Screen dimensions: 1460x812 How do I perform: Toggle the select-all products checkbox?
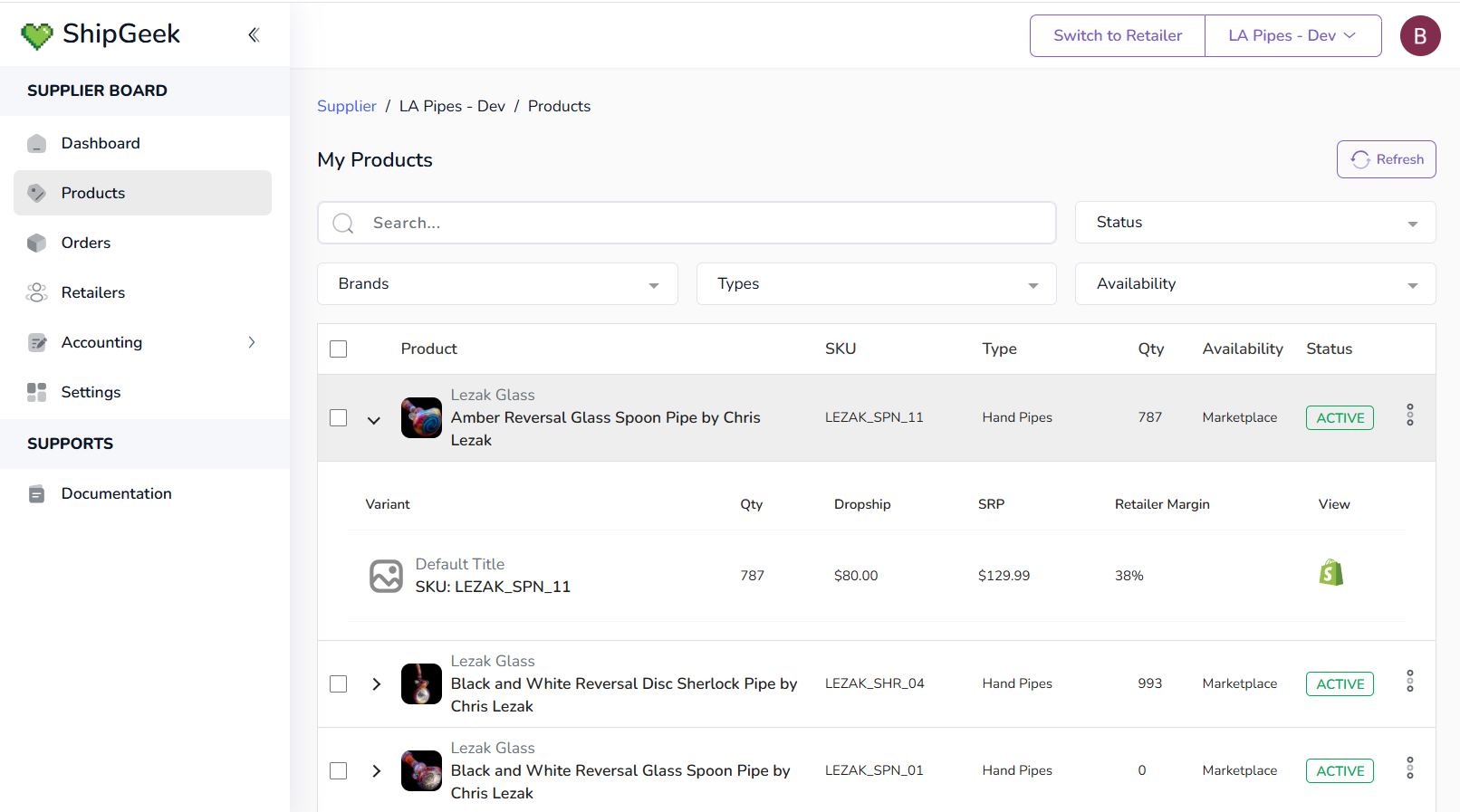pyautogui.click(x=339, y=349)
